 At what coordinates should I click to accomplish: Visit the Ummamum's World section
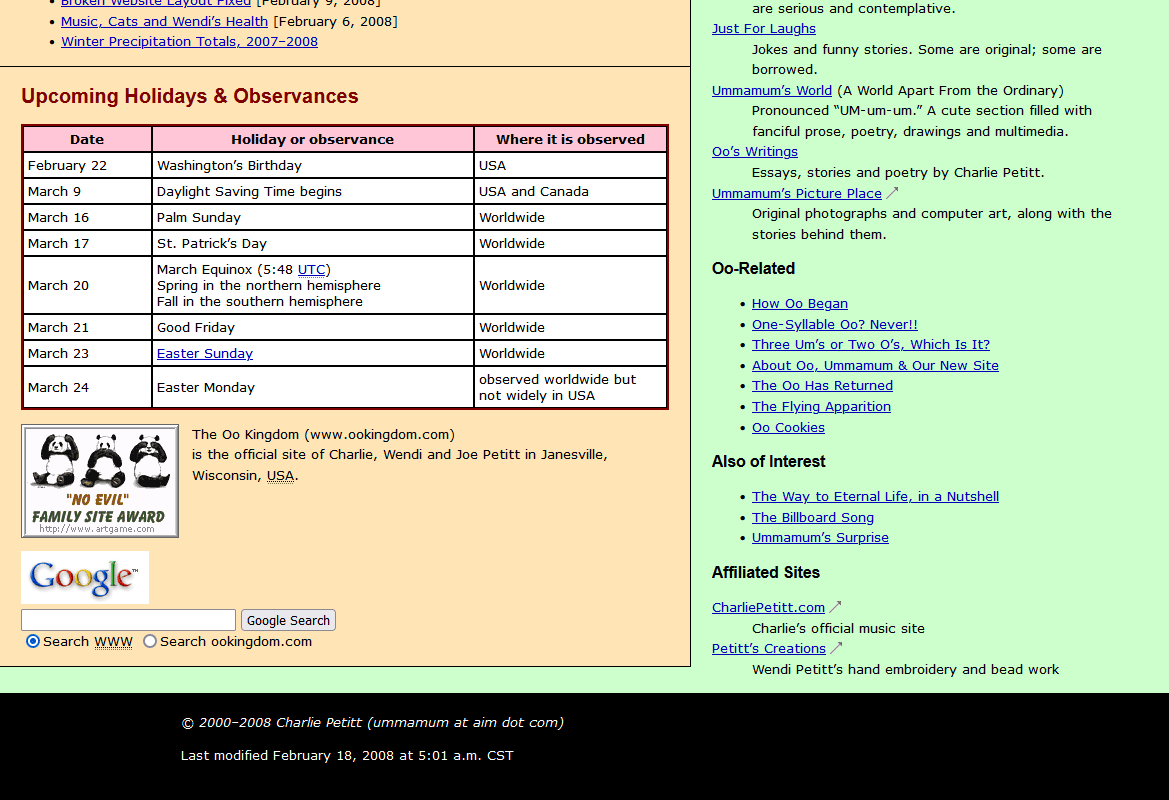tap(771, 90)
